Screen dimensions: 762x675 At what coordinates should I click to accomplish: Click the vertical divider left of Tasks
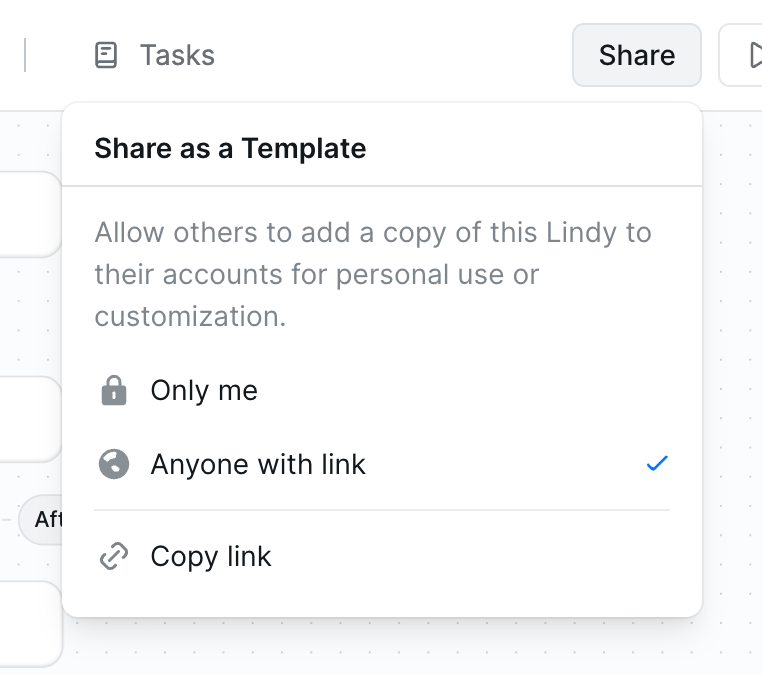25,55
